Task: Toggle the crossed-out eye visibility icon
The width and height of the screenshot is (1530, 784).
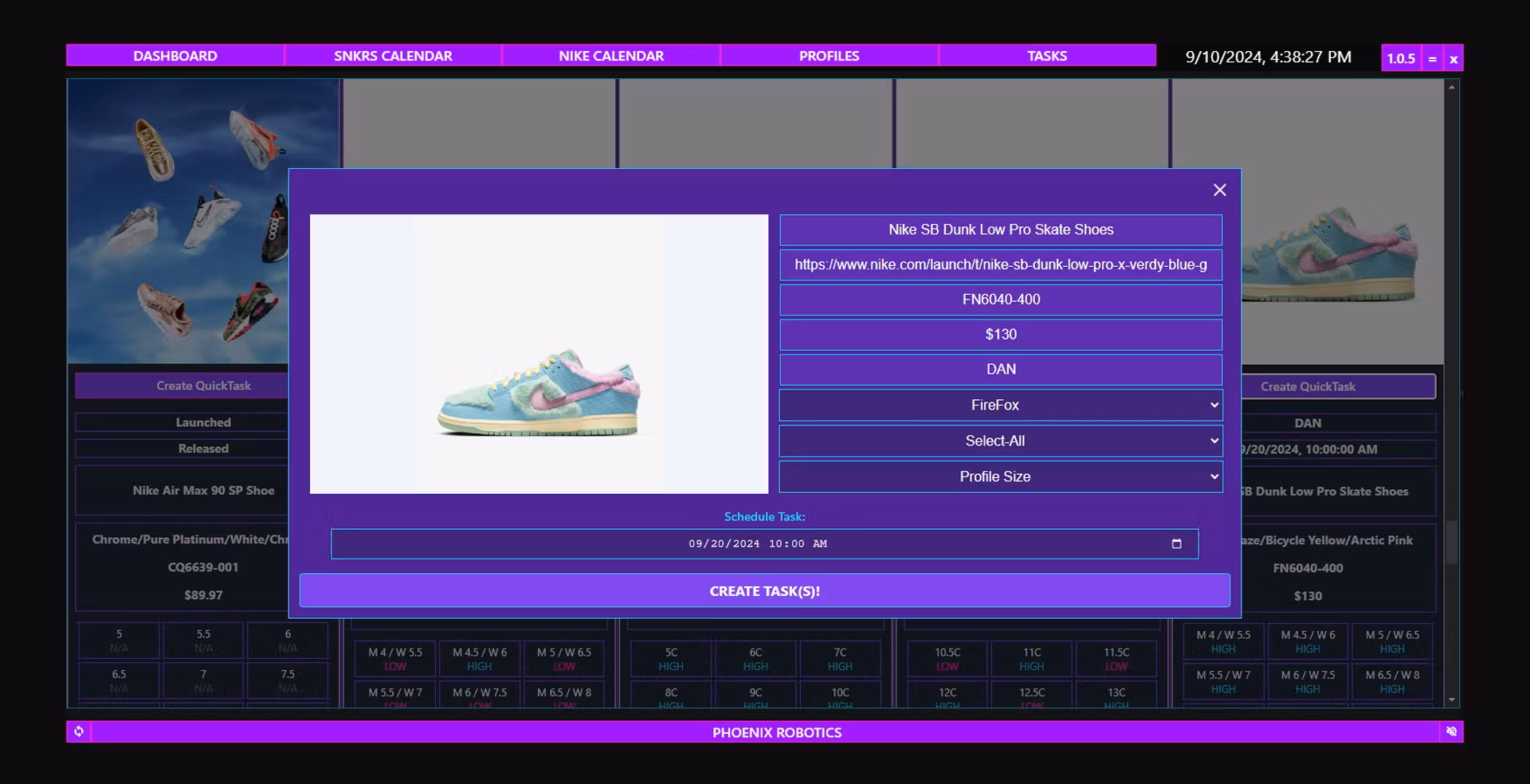Action: [1451, 731]
